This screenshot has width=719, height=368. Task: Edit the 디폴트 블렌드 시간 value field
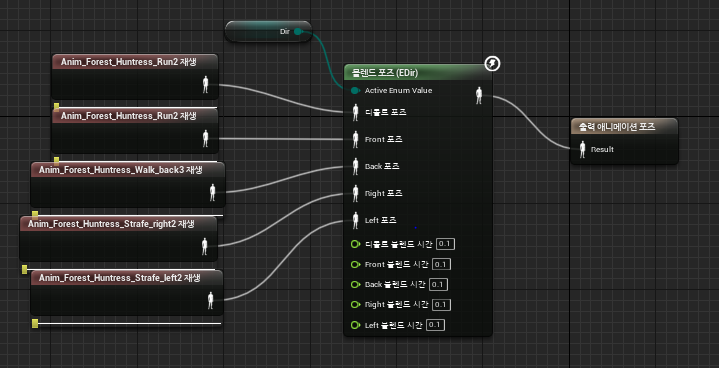click(445, 244)
